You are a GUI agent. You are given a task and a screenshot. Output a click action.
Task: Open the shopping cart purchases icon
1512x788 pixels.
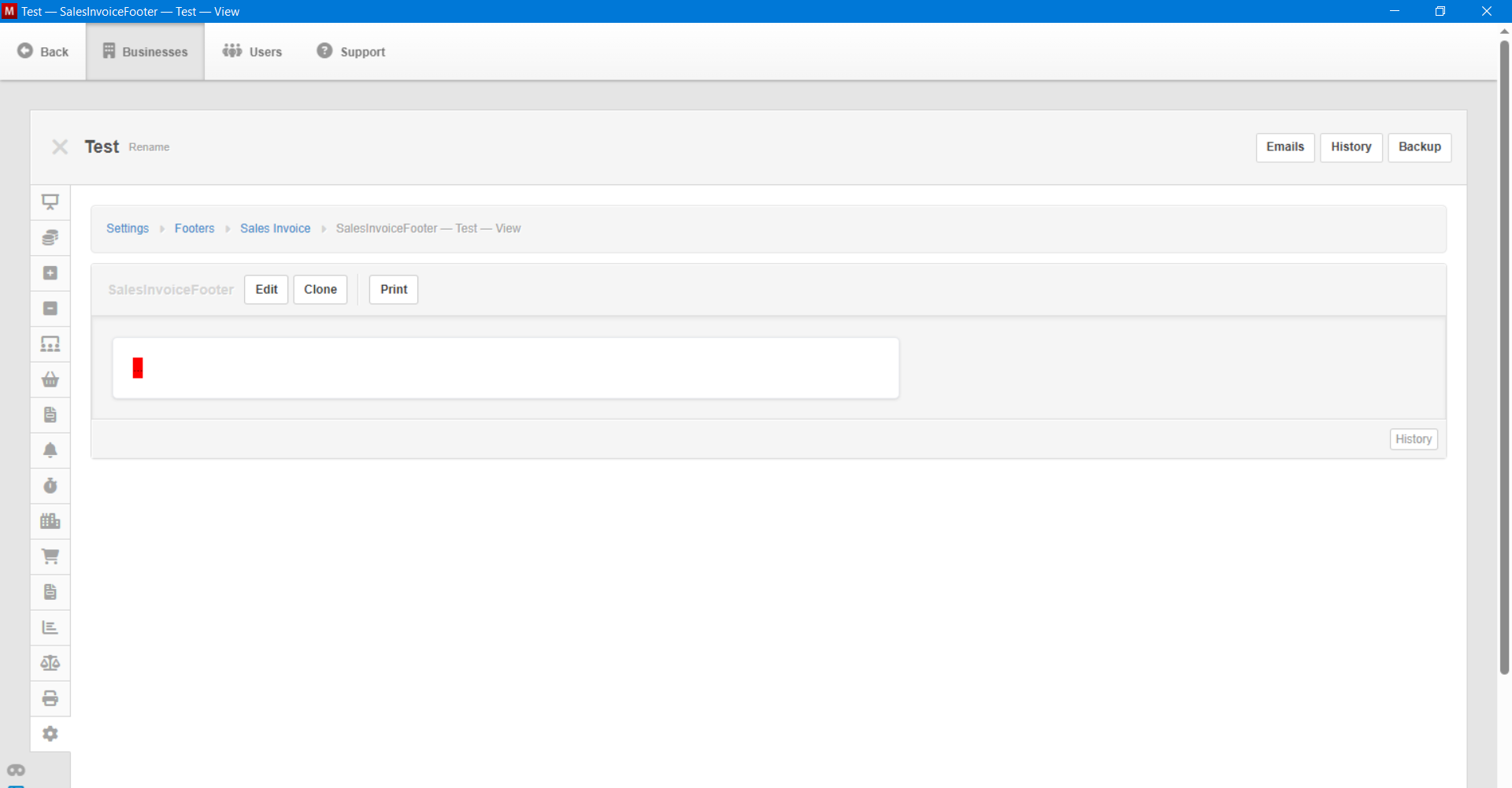pyautogui.click(x=50, y=557)
